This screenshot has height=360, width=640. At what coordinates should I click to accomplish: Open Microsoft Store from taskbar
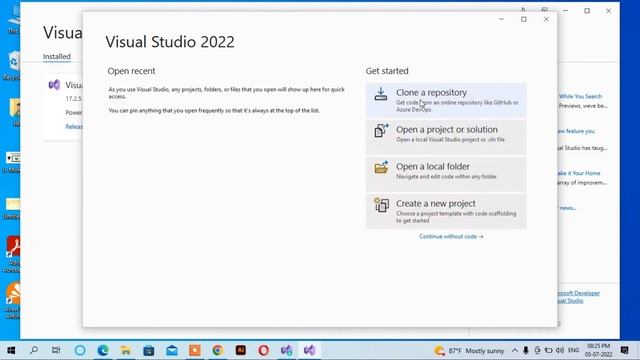[x=149, y=350]
